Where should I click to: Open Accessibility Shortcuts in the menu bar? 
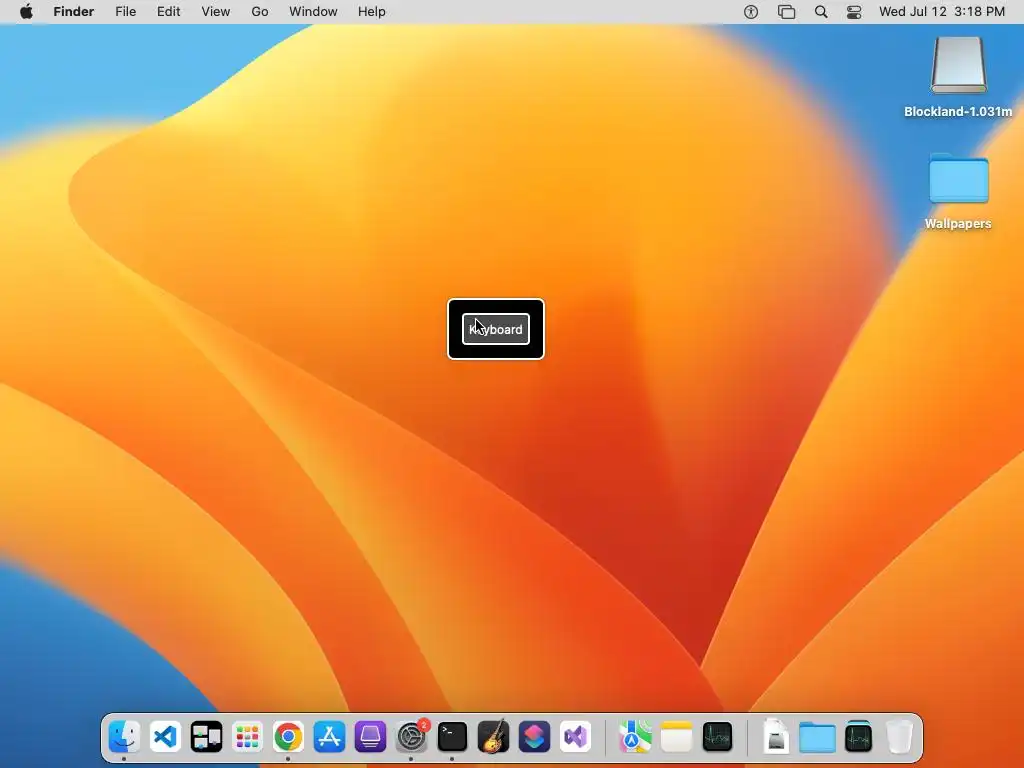(x=751, y=12)
